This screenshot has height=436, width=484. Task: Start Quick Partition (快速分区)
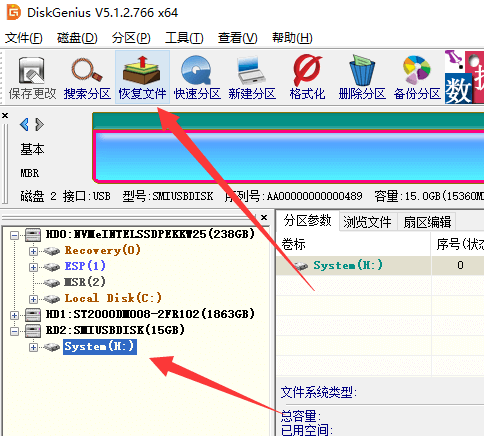click(197, 78)
